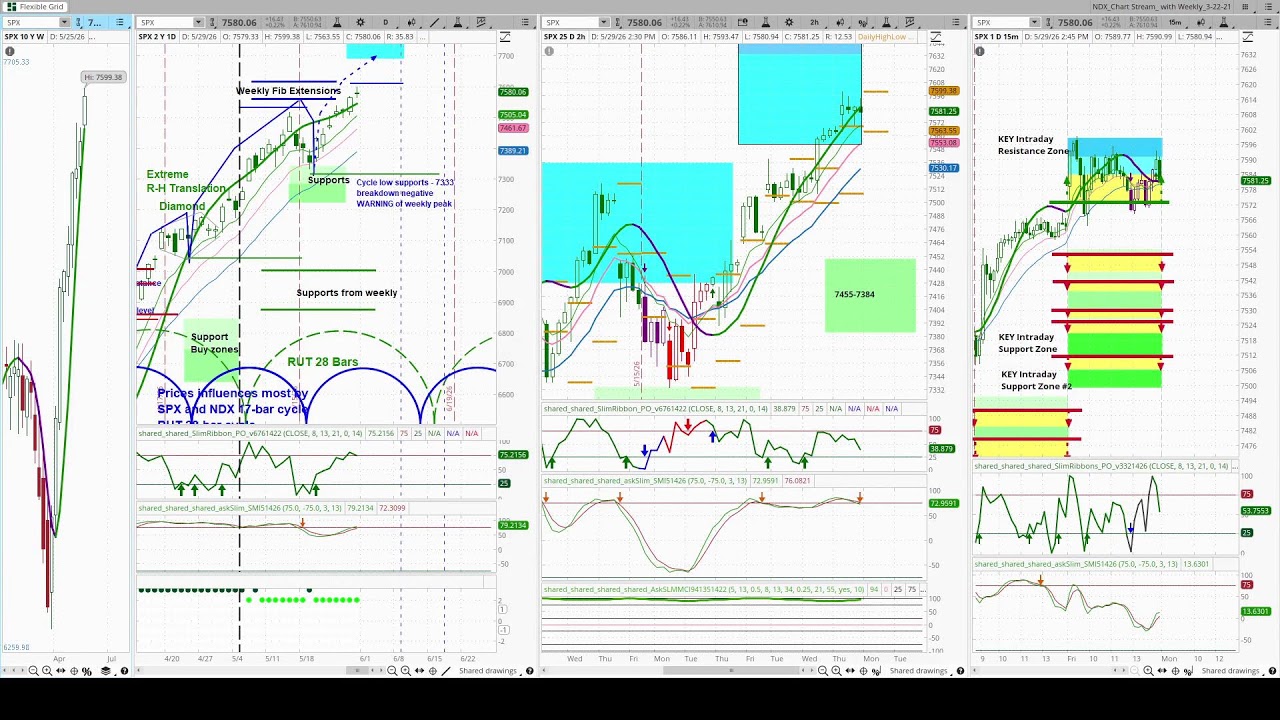Viewport: 1280px width, 720px height.
Task: Toggle price scale icon atop 2Y 1D chart axis
Action: [505, 37]
